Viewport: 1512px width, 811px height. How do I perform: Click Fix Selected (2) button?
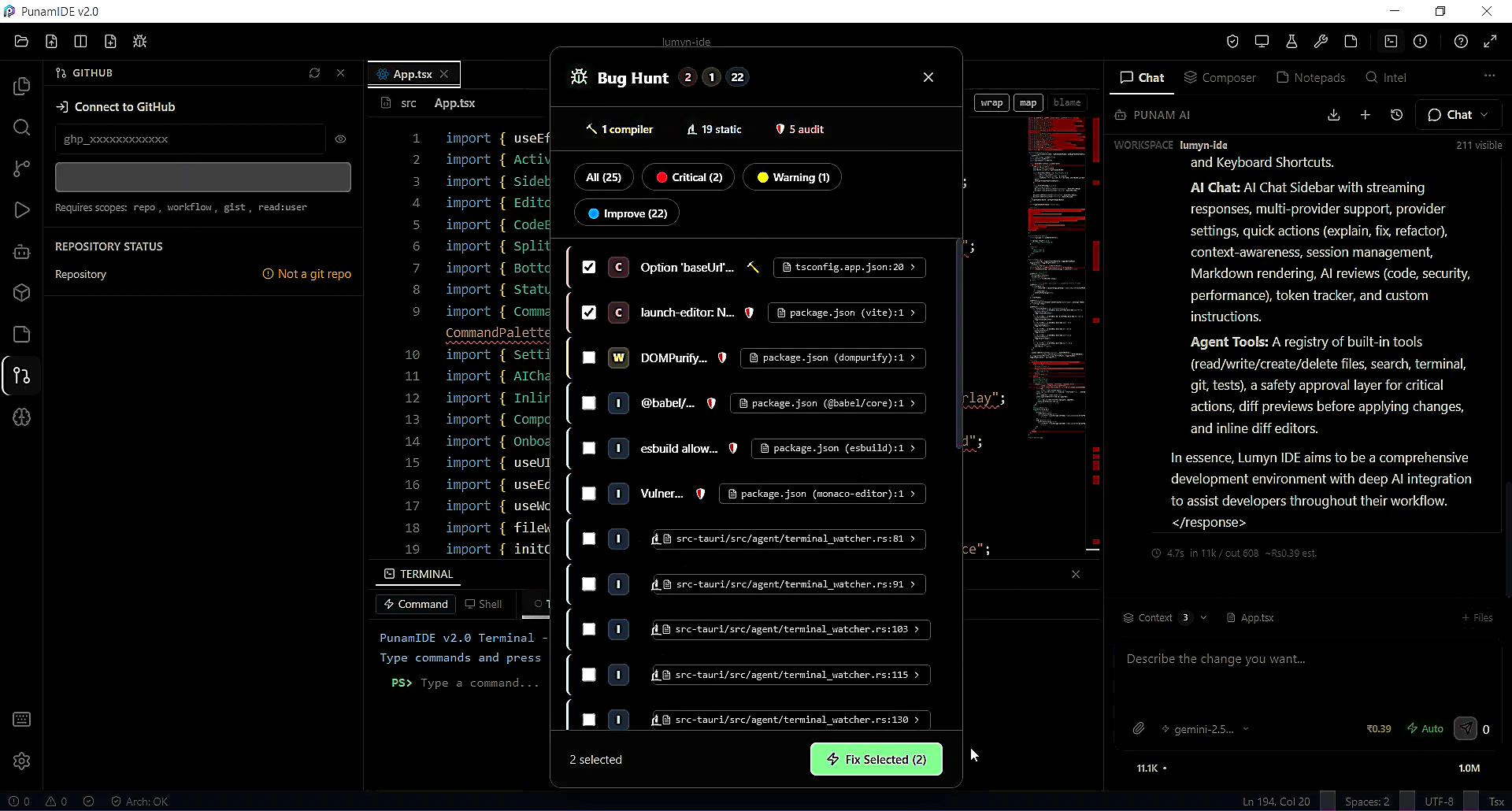tap(876, 760)
